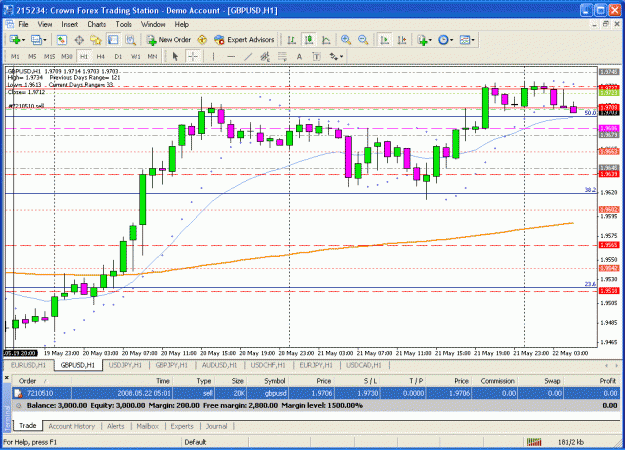Open the Window menu
The width and height of the screenshot is (625, 450).
tap(153, 24)
